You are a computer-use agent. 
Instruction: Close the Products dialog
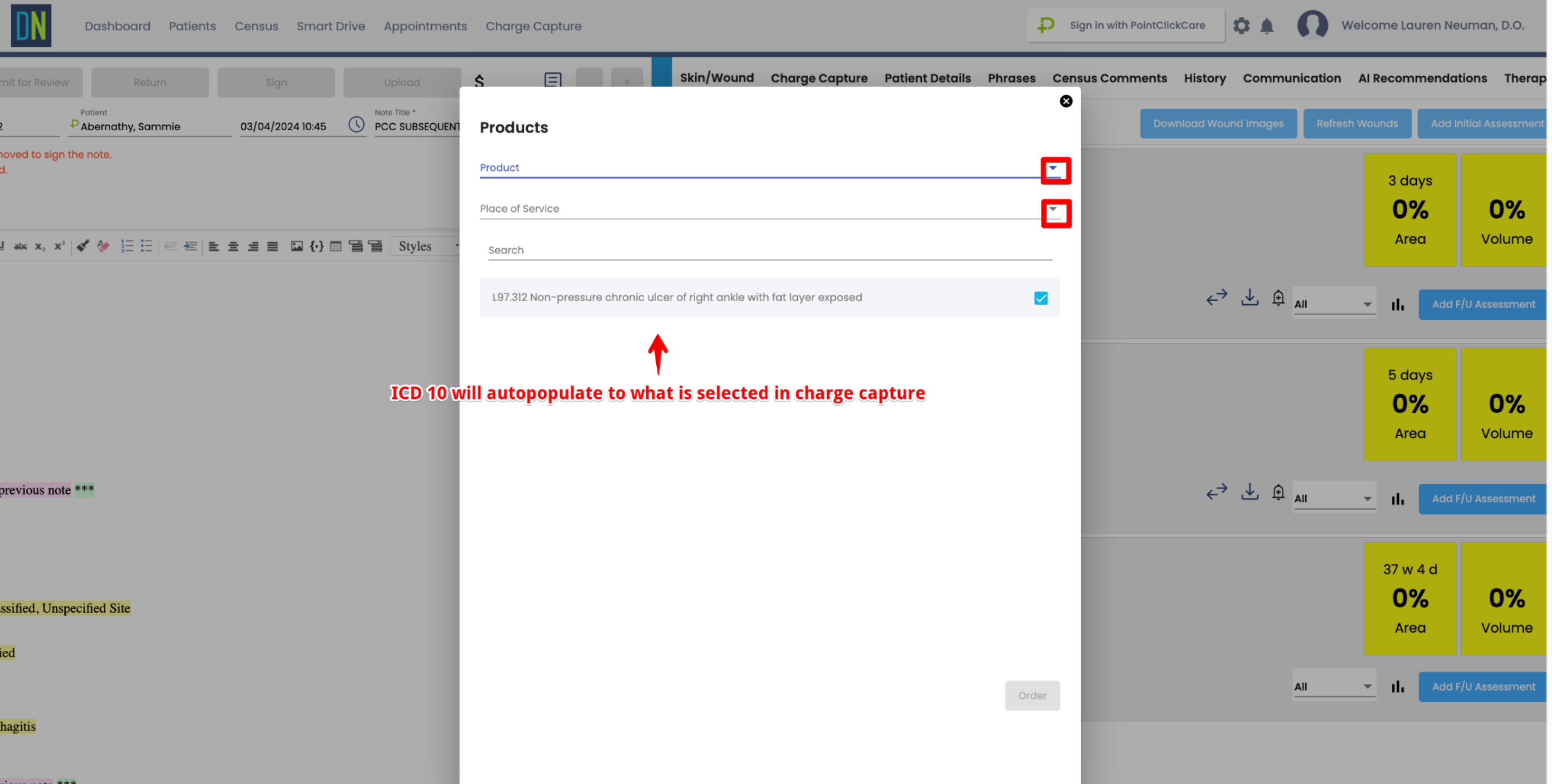pos(1065,101)
